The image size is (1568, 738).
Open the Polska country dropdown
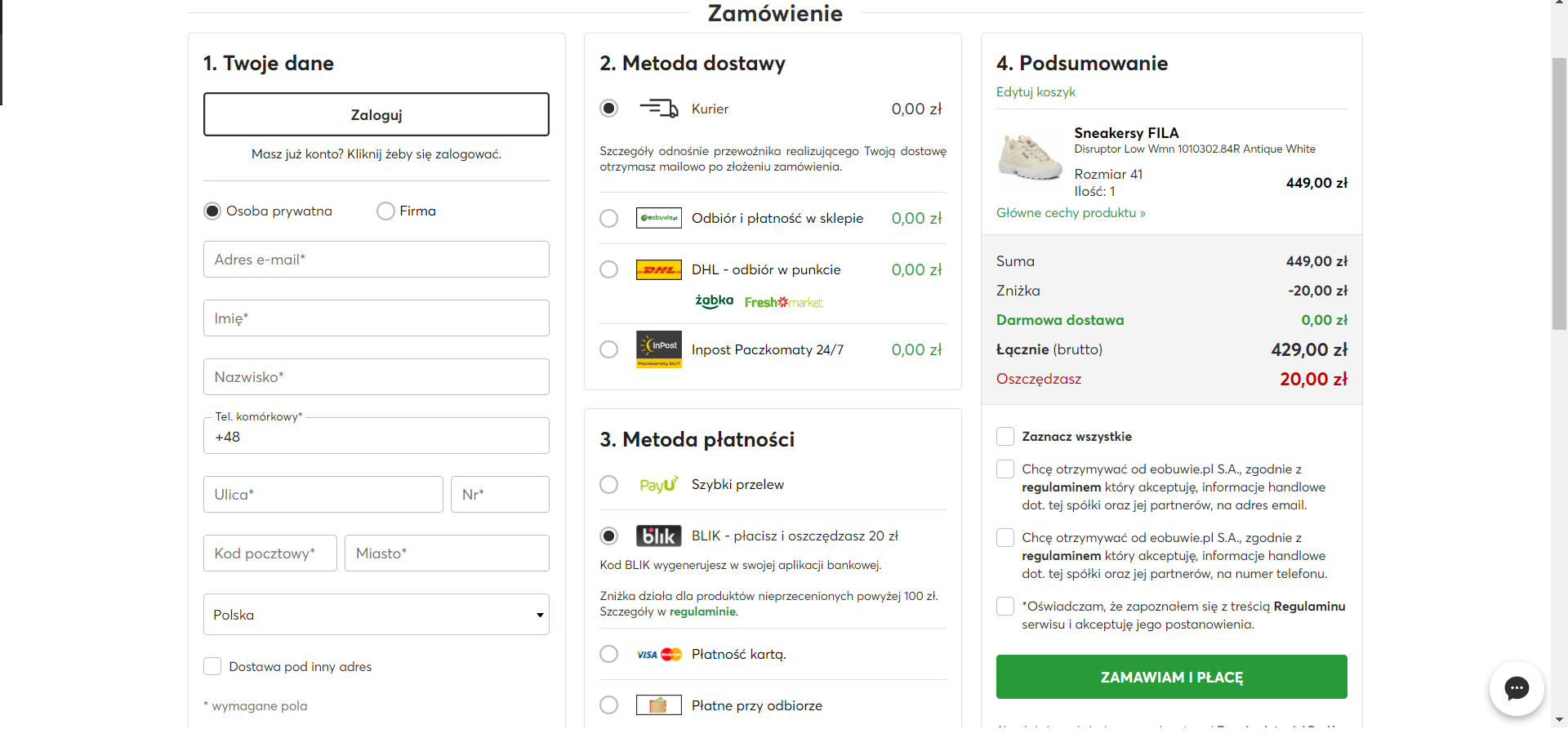(x=376, y=615)
